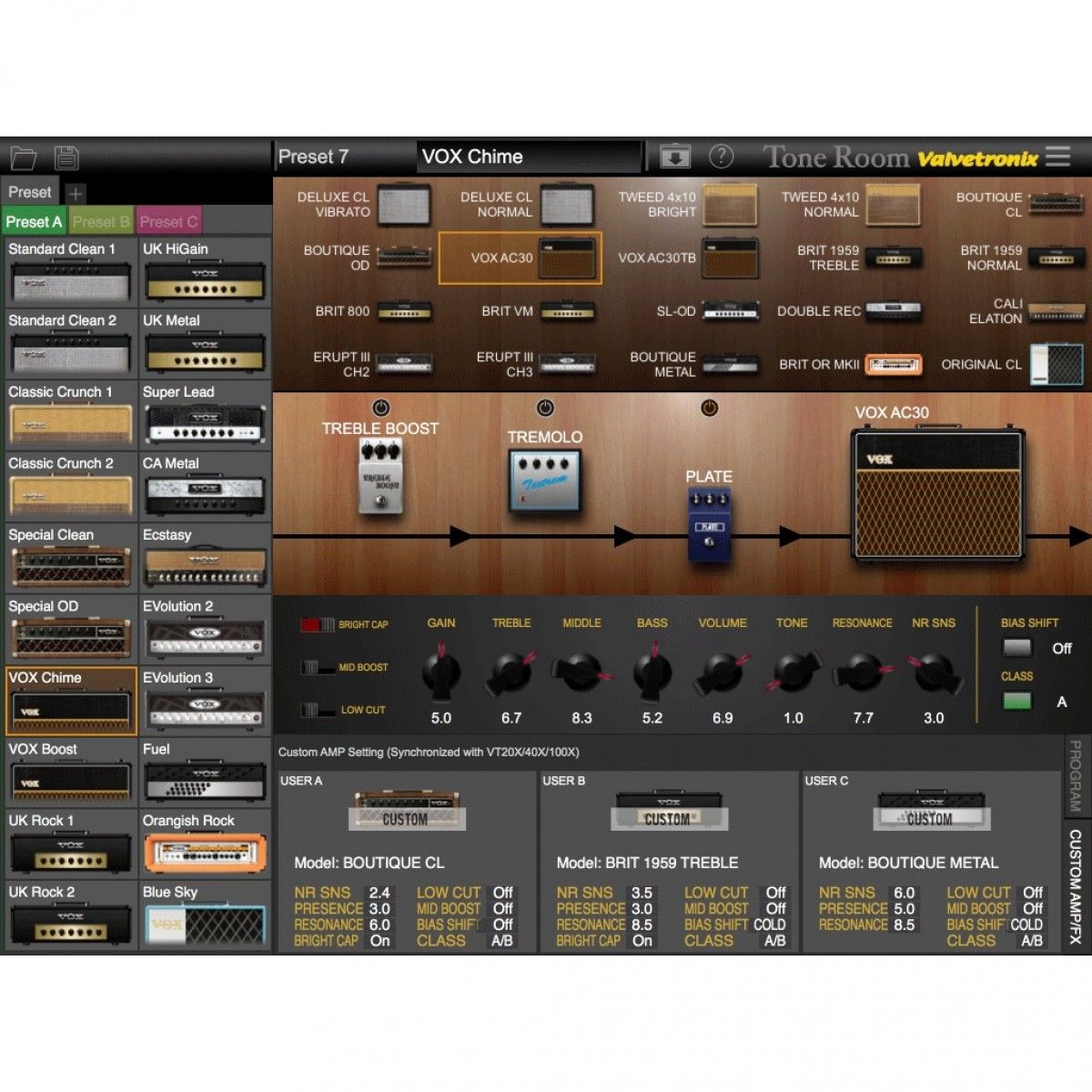This screenshot has width=1092, height=1092.
Task: Toggle the Tremolo pedal power switch
Action: 543,408
